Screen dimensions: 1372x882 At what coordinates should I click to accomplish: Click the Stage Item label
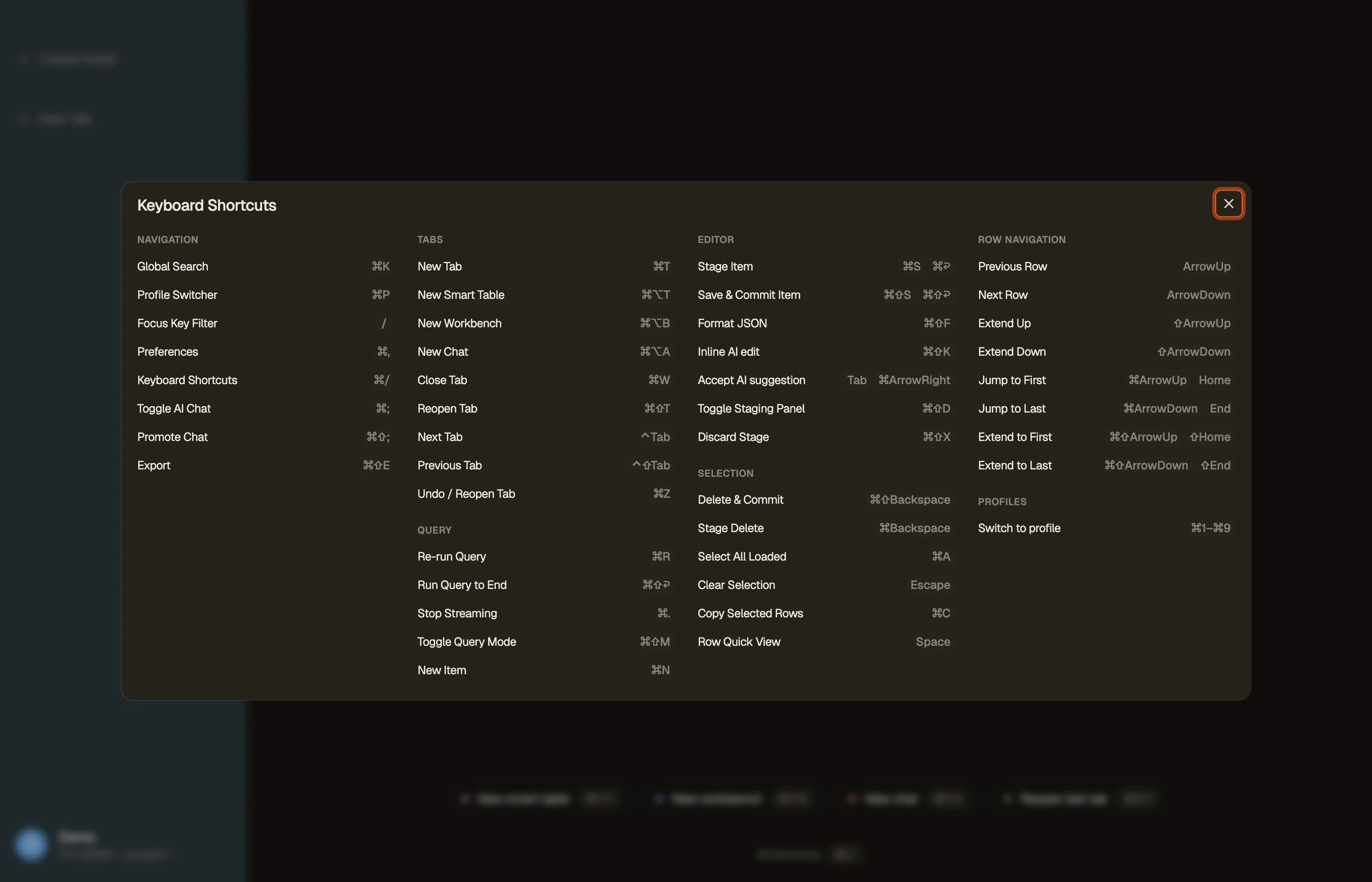725,267
